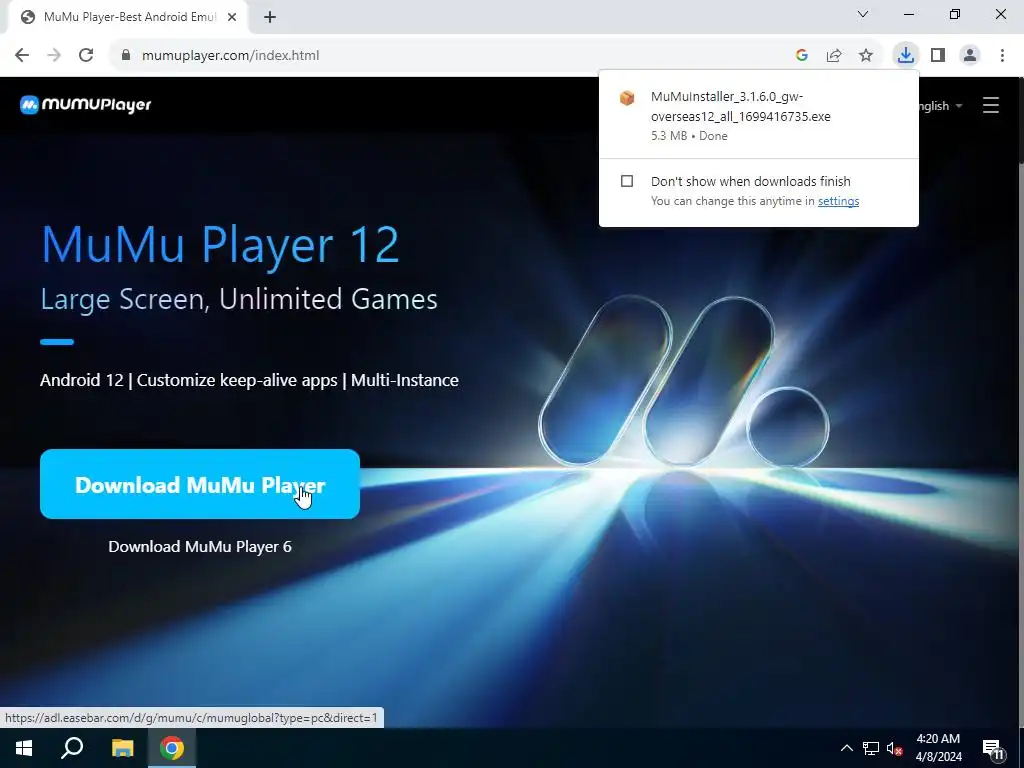Image resolution: width=1024 pixels, height=768 pixels.
Task: Bookmark this page with the star
Action: click(866, 55)
